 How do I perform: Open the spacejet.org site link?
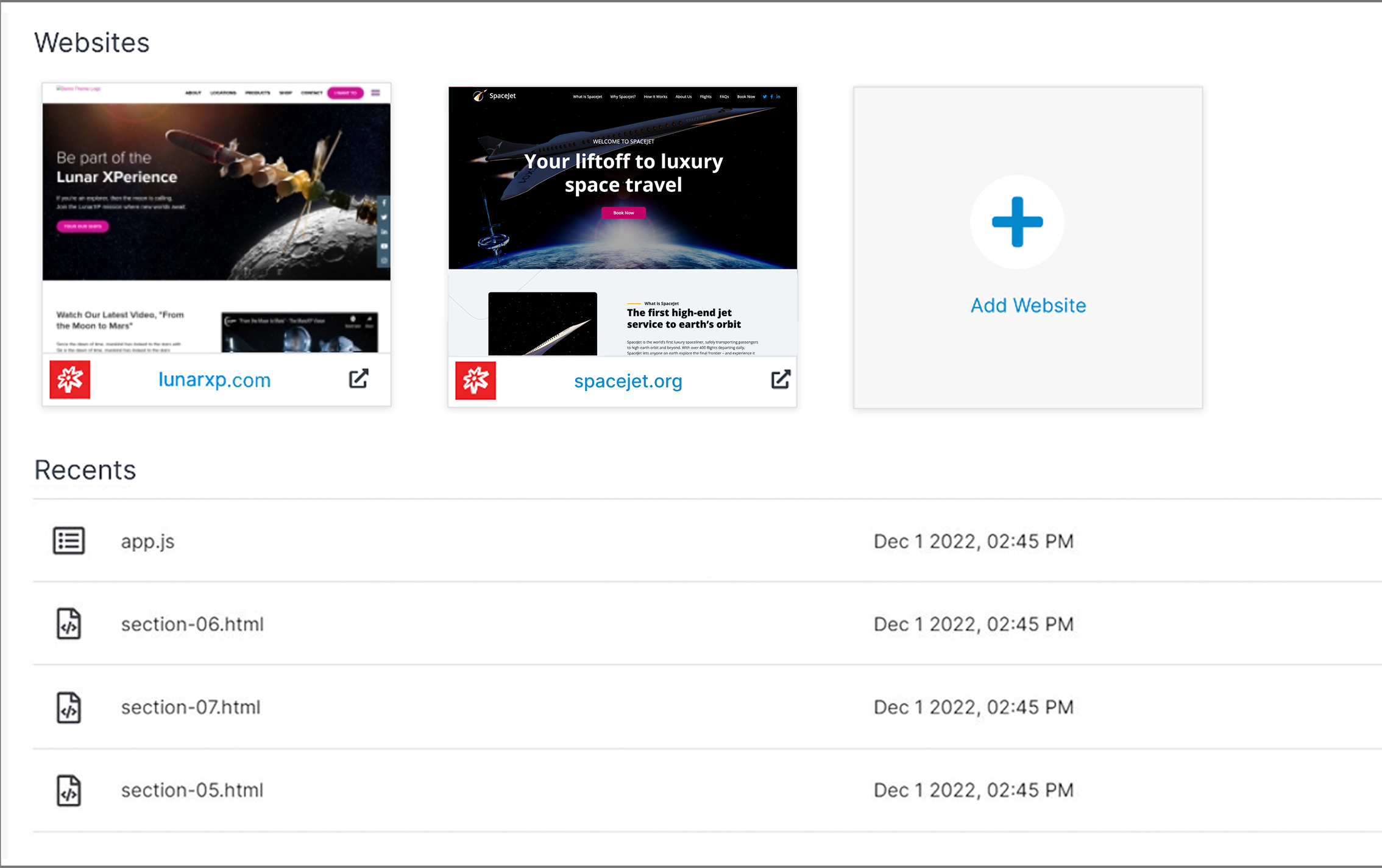click(628, 381)
